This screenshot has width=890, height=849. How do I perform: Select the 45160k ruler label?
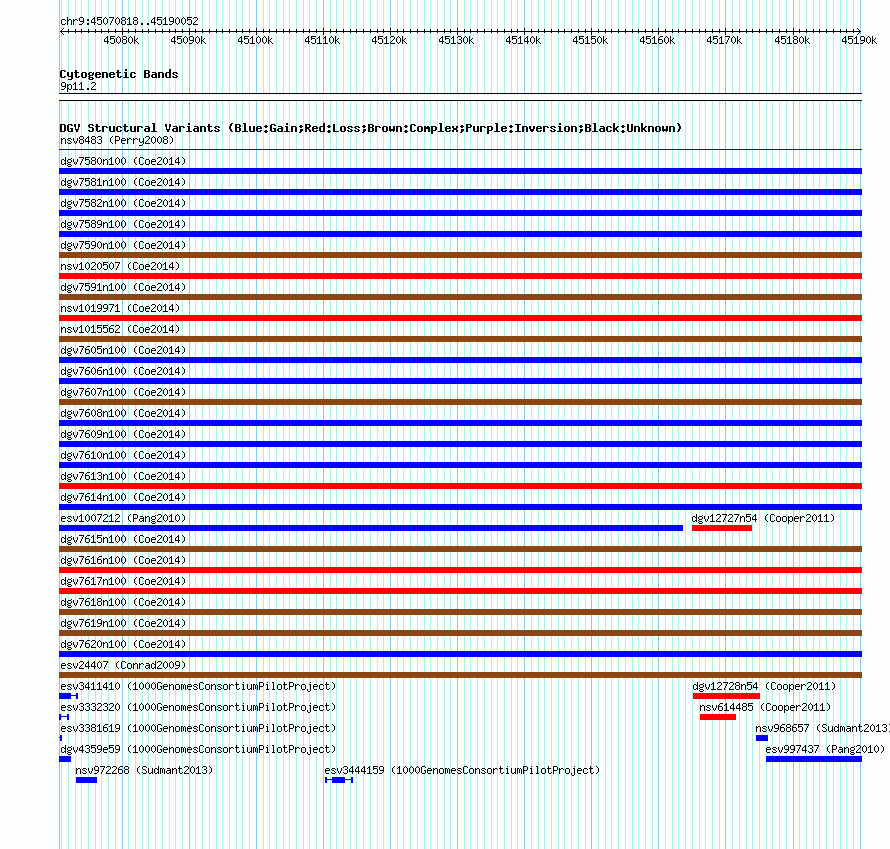[x=657, y=40]
